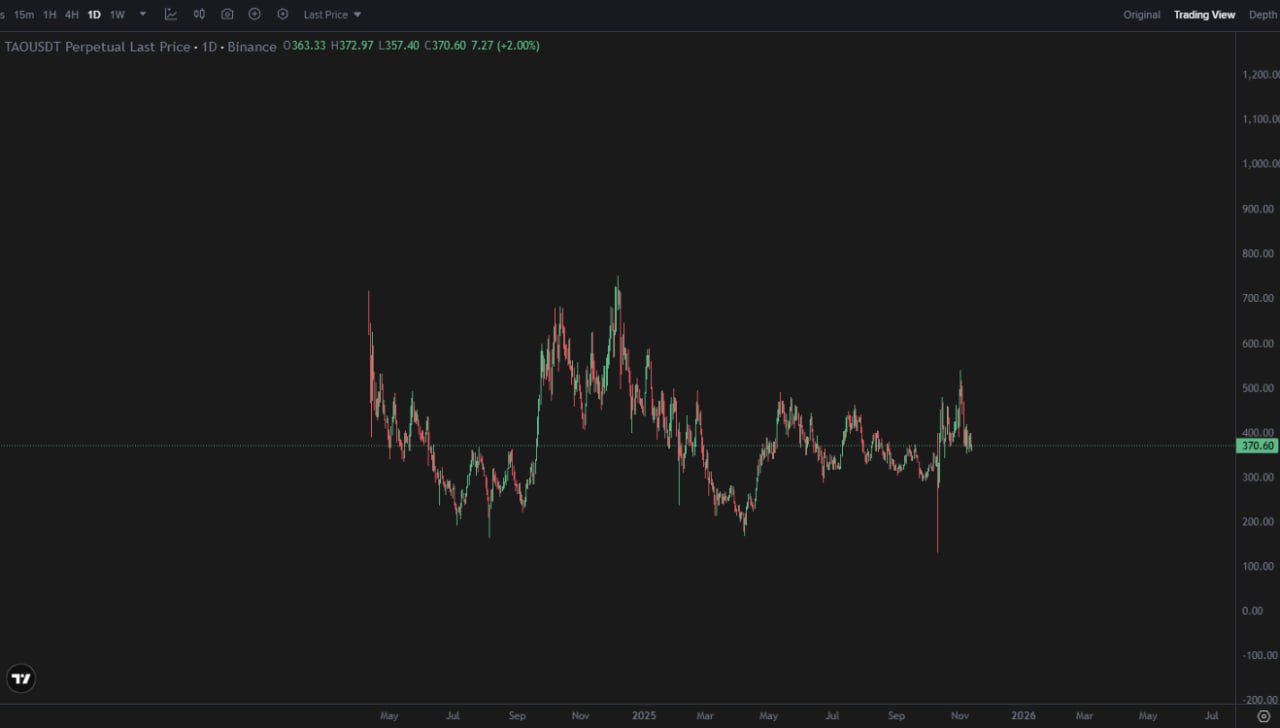This screenshot has height=728, width=1280.
Task: Select the active 1D timeframe
Action: tap(94, 15)
